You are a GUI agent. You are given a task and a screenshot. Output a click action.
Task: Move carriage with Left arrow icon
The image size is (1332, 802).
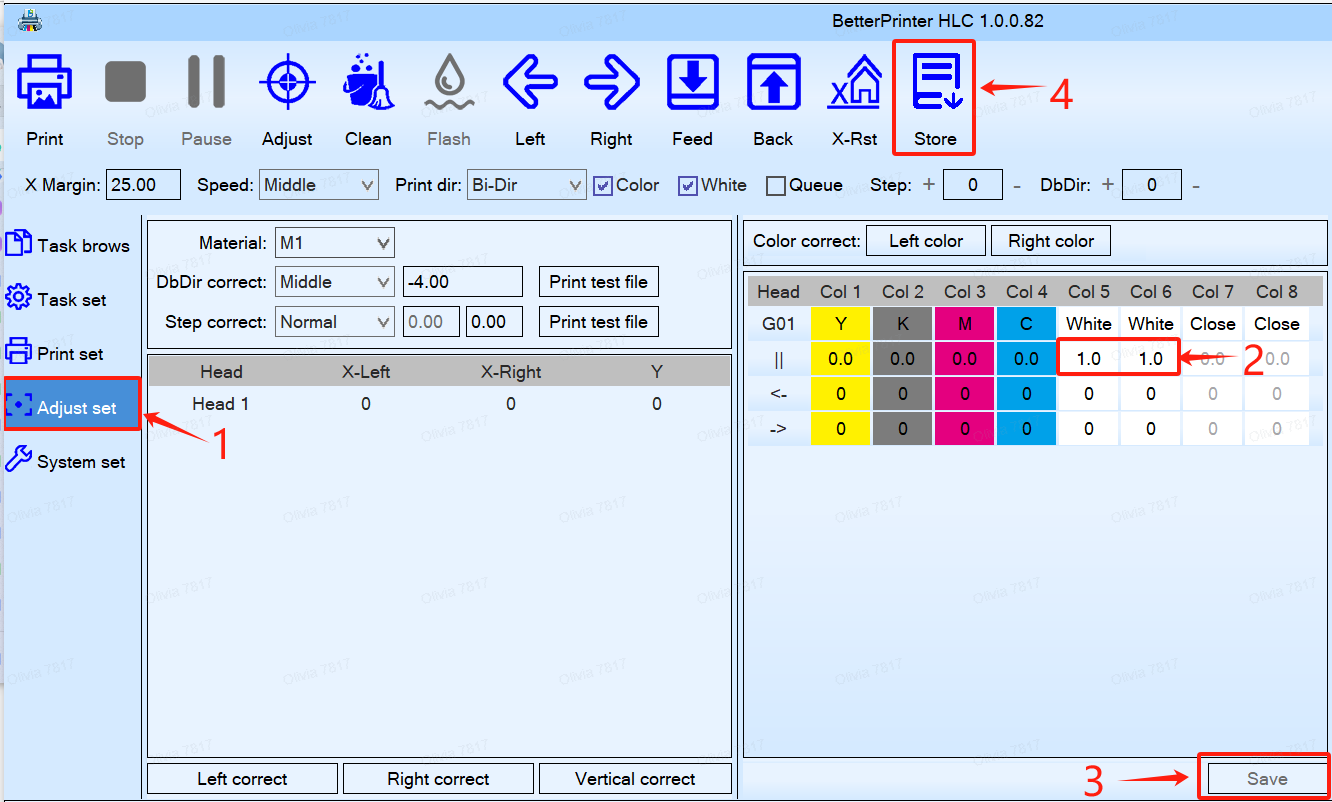pos(530,85)
